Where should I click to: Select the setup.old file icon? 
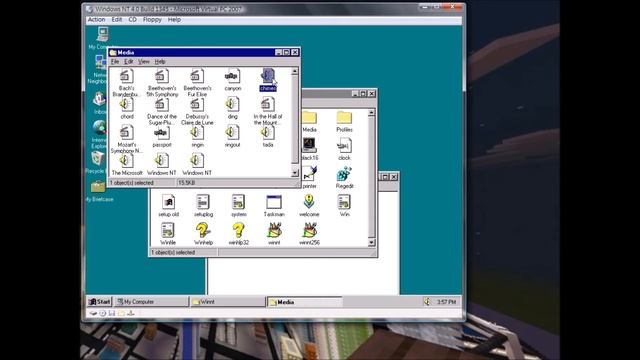pyautogui.click(x=169, y=202)
